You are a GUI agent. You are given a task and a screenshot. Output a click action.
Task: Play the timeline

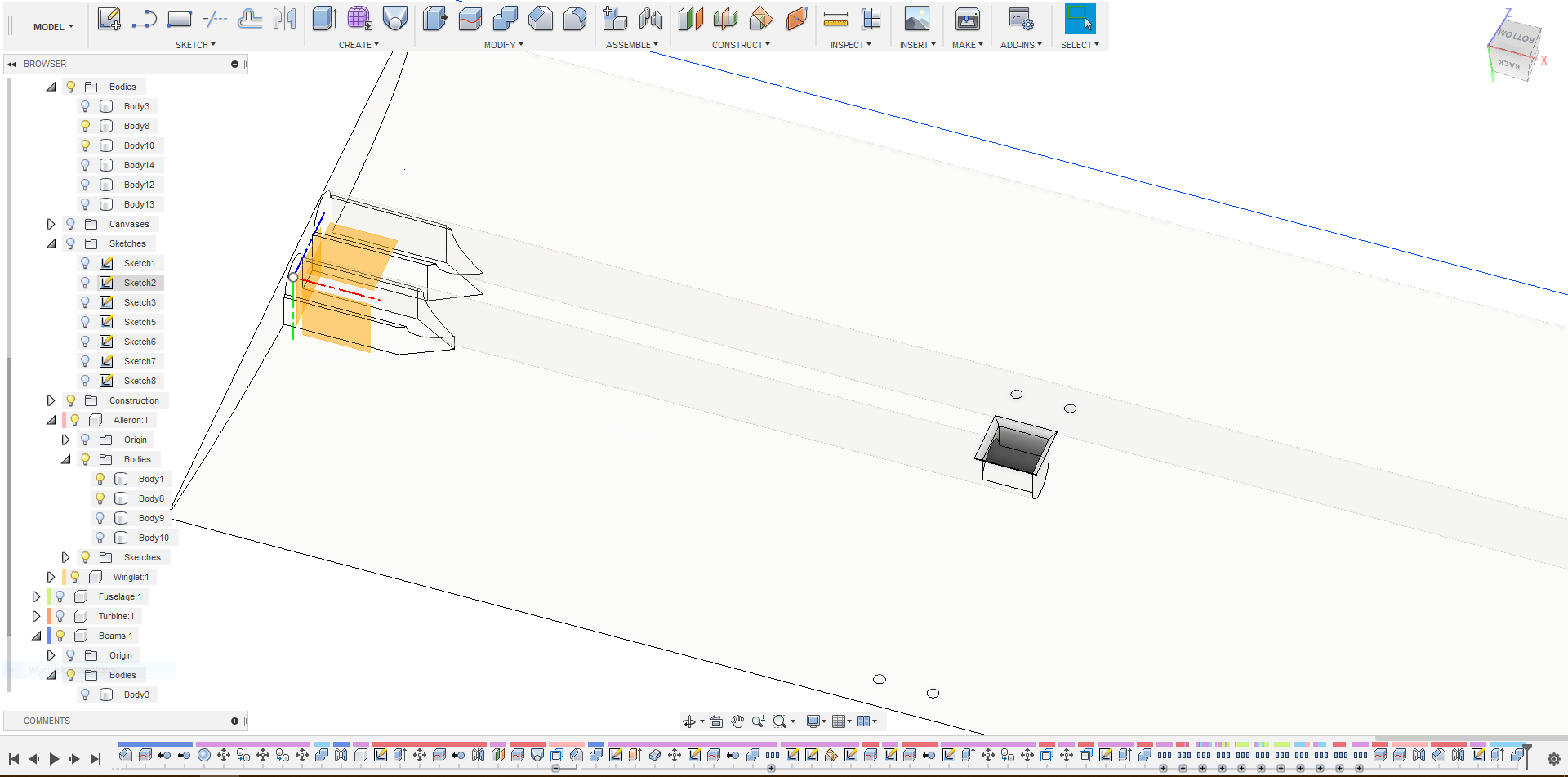coord(54,759)
